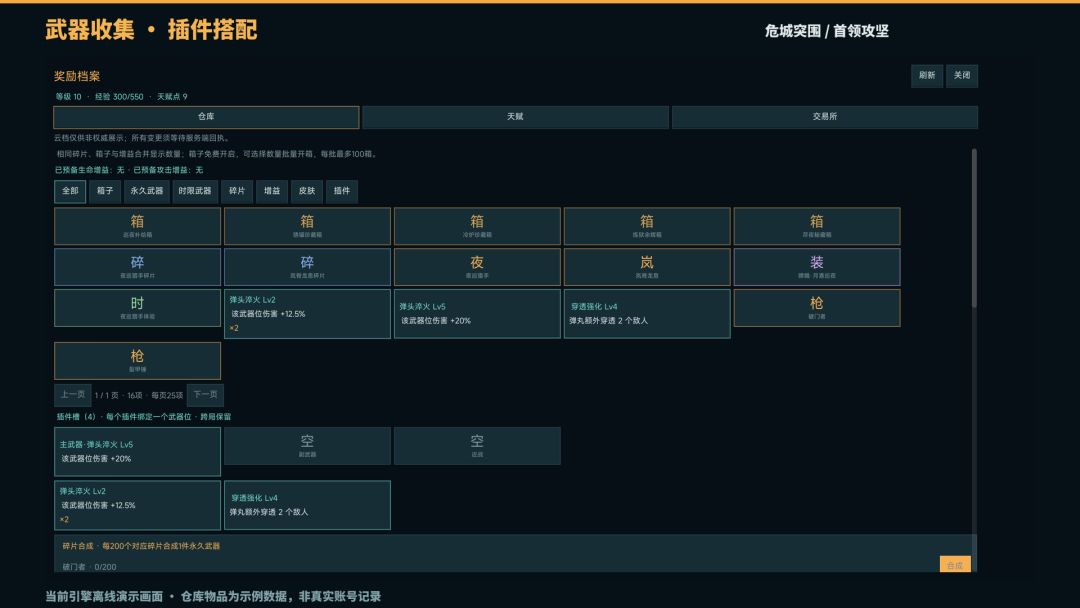The height and width of the screenshot is (608, 1080).
Task: Filter inventory by 箱子
Action: 105,191
